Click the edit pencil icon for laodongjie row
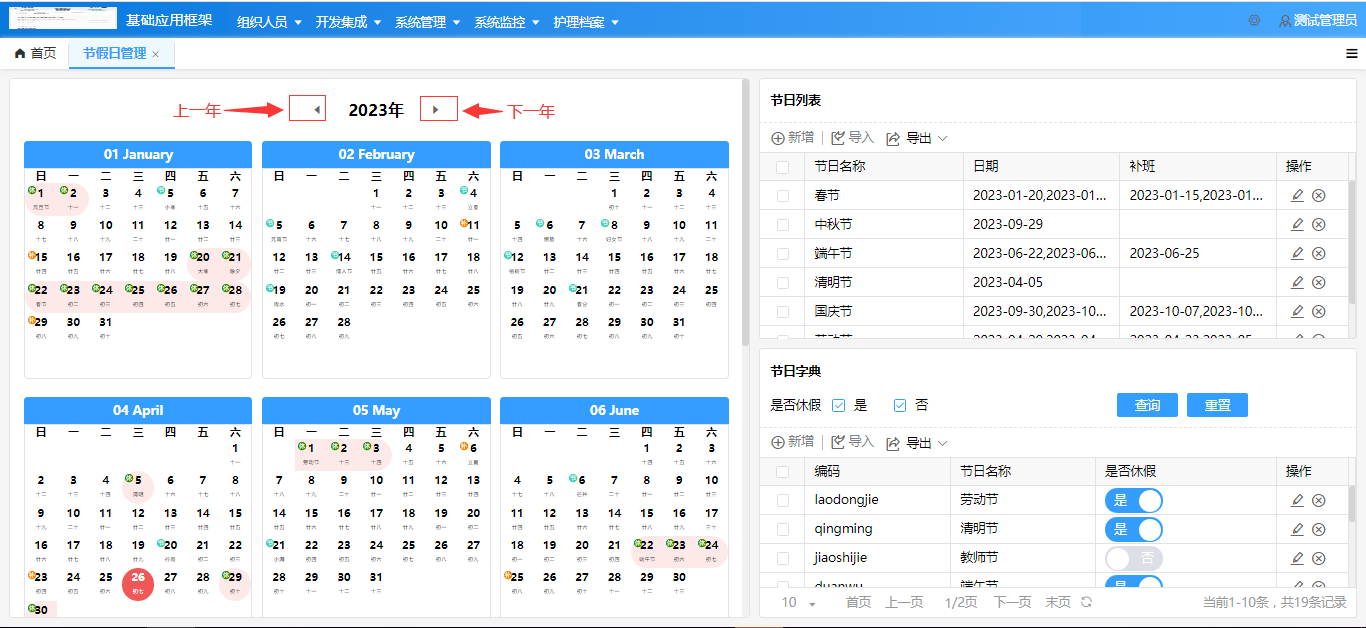1366x628 pixels. [1297, 499]
